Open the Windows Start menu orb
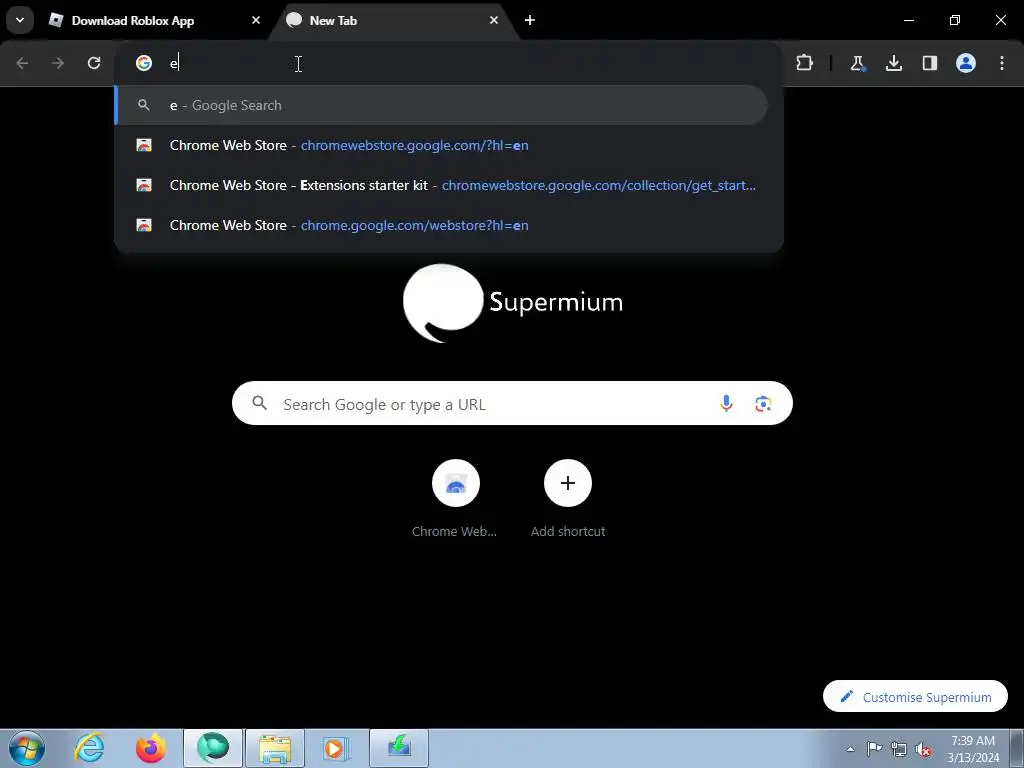The width and height of the screenshot is (1024, 768). pos(27,748)
